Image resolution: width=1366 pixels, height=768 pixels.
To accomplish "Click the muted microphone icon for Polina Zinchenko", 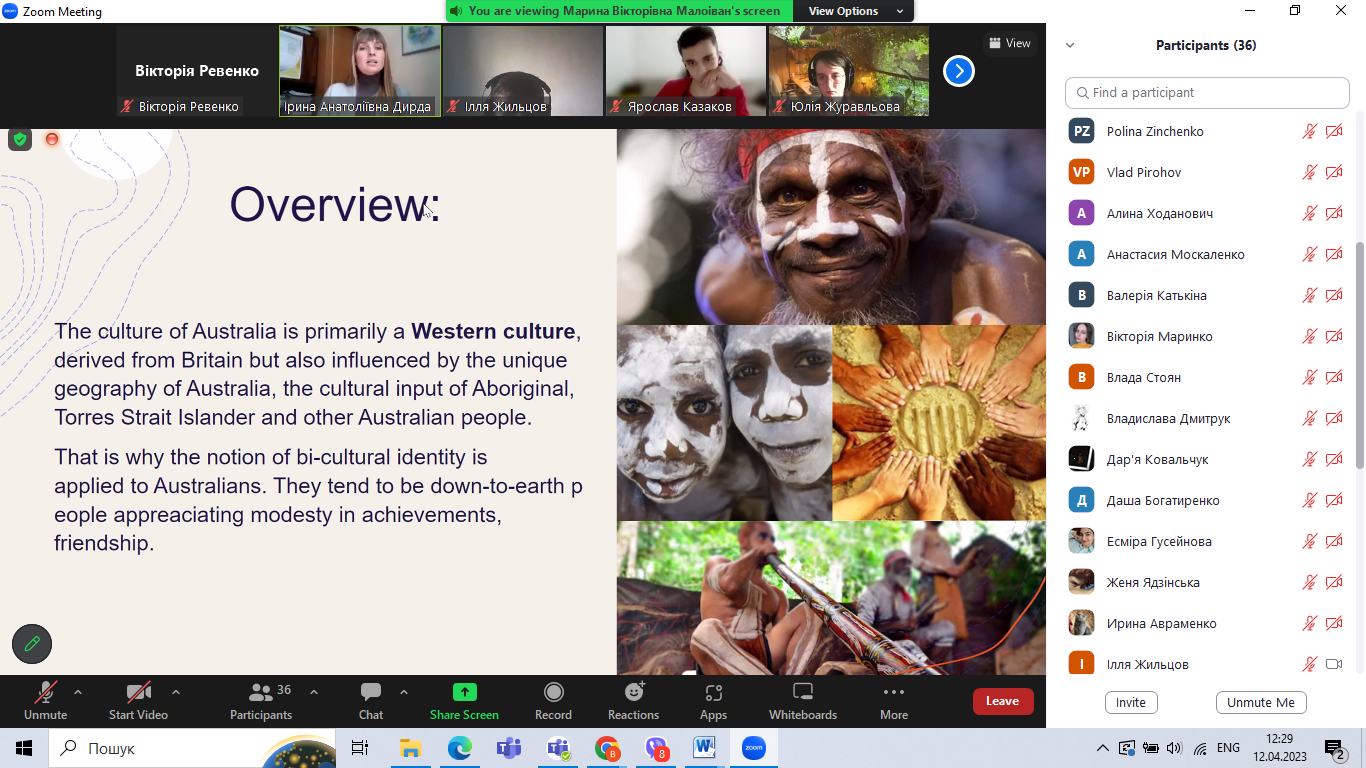I will (x=1309, y=131).
